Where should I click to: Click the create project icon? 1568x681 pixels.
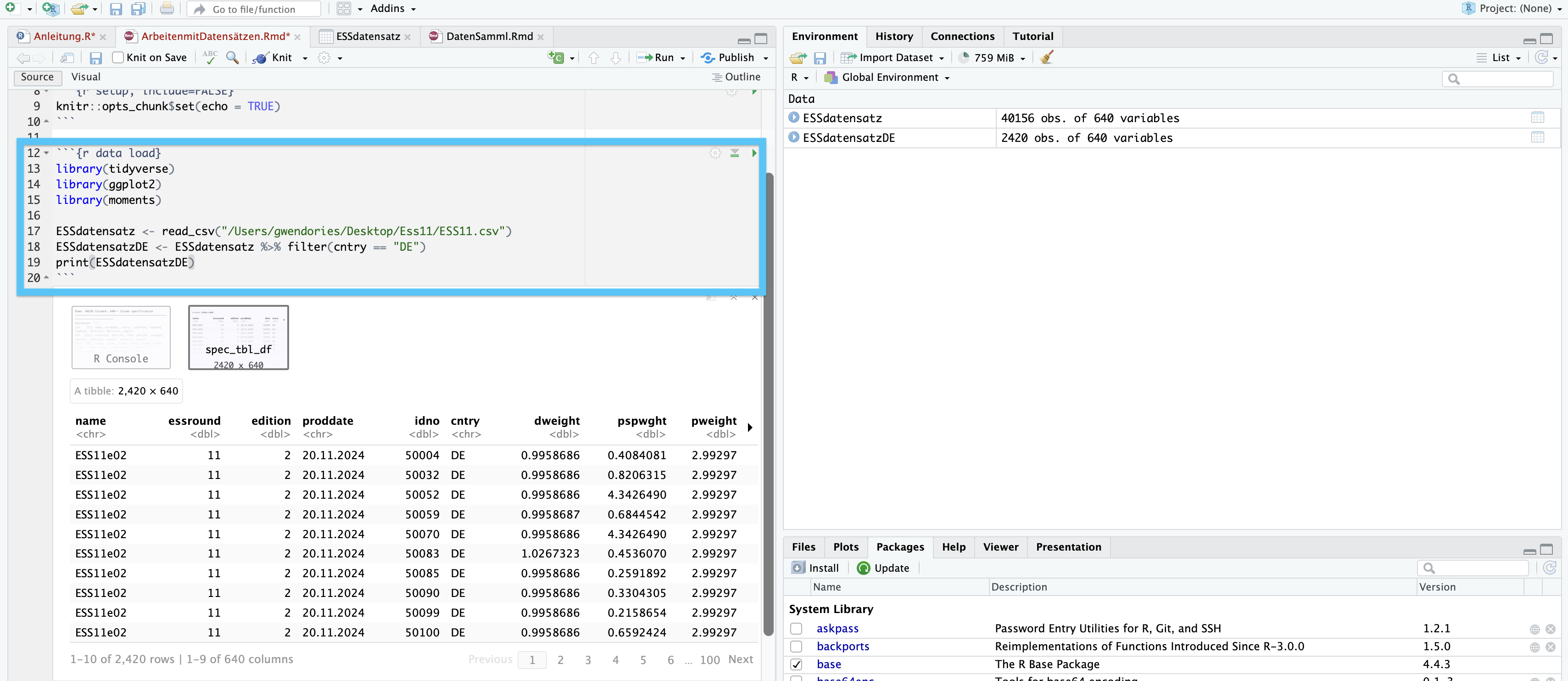[x=50, y=9]
